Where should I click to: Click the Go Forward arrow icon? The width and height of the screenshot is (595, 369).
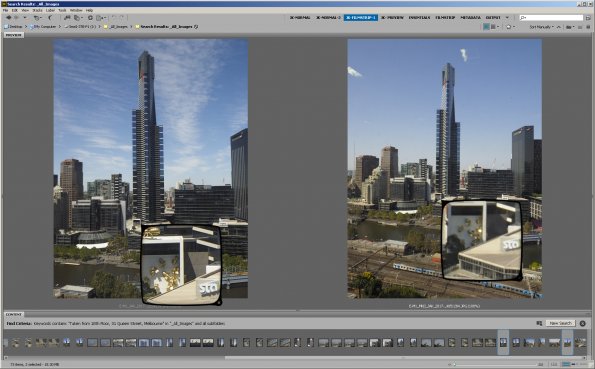pos(17,17)
